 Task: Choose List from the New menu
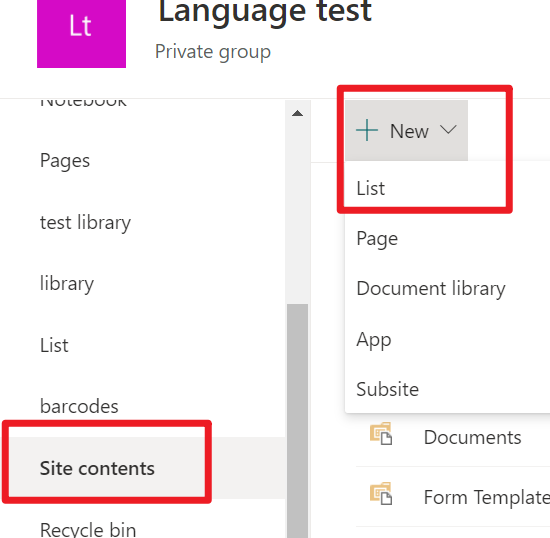point(370,188)
